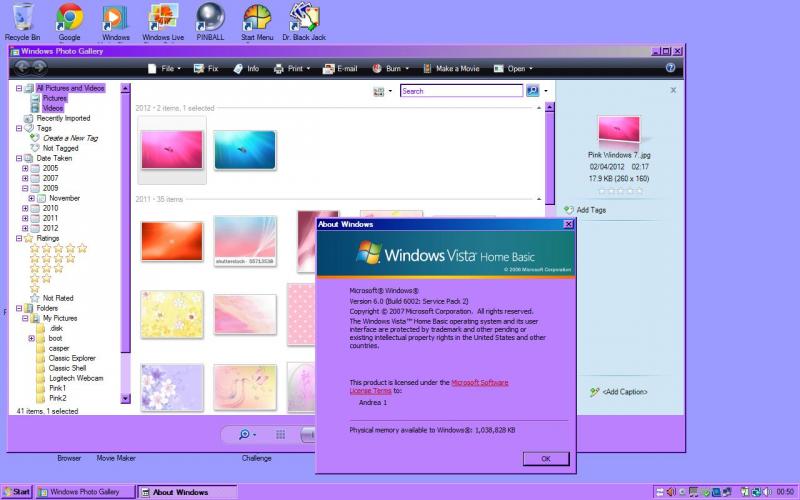Click Make a Movie button
The image size is (800, 500).
click(x=452, y=68)
